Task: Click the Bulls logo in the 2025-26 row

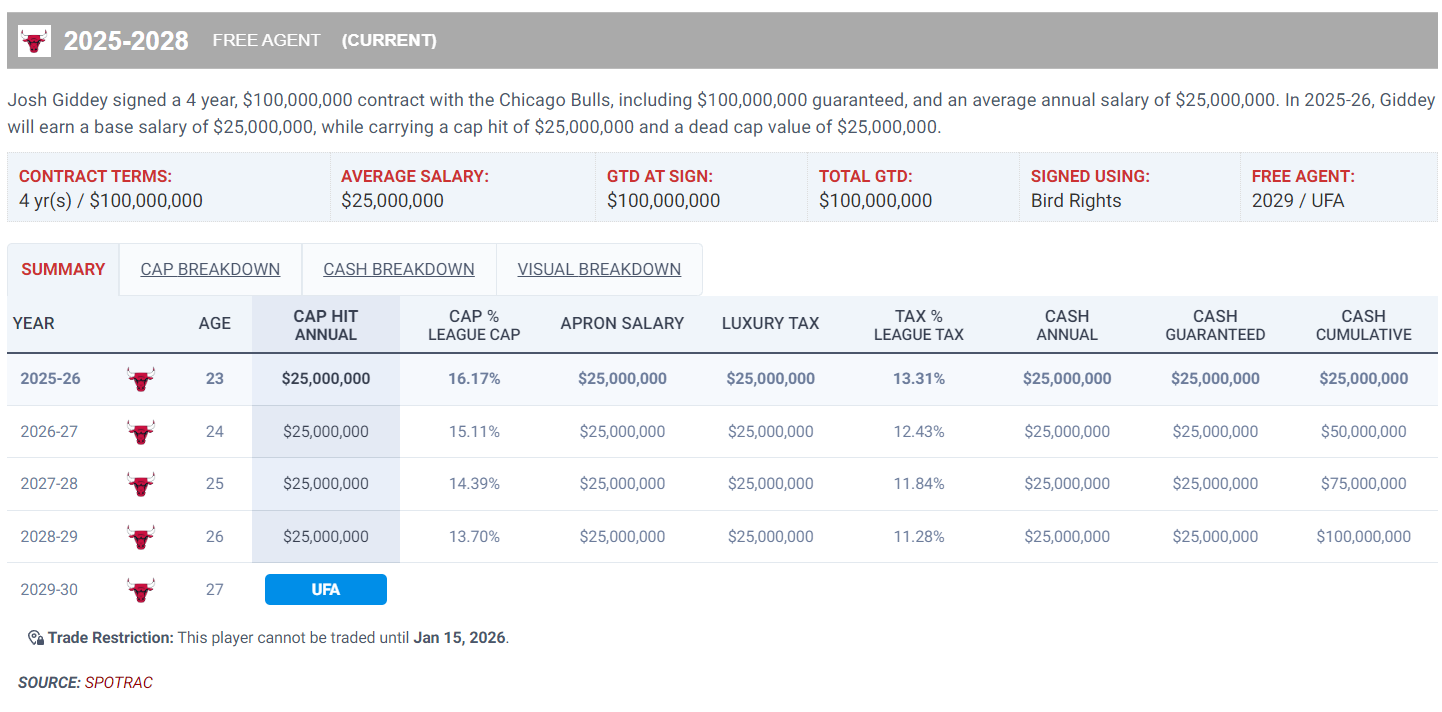Action: (141, 379)
